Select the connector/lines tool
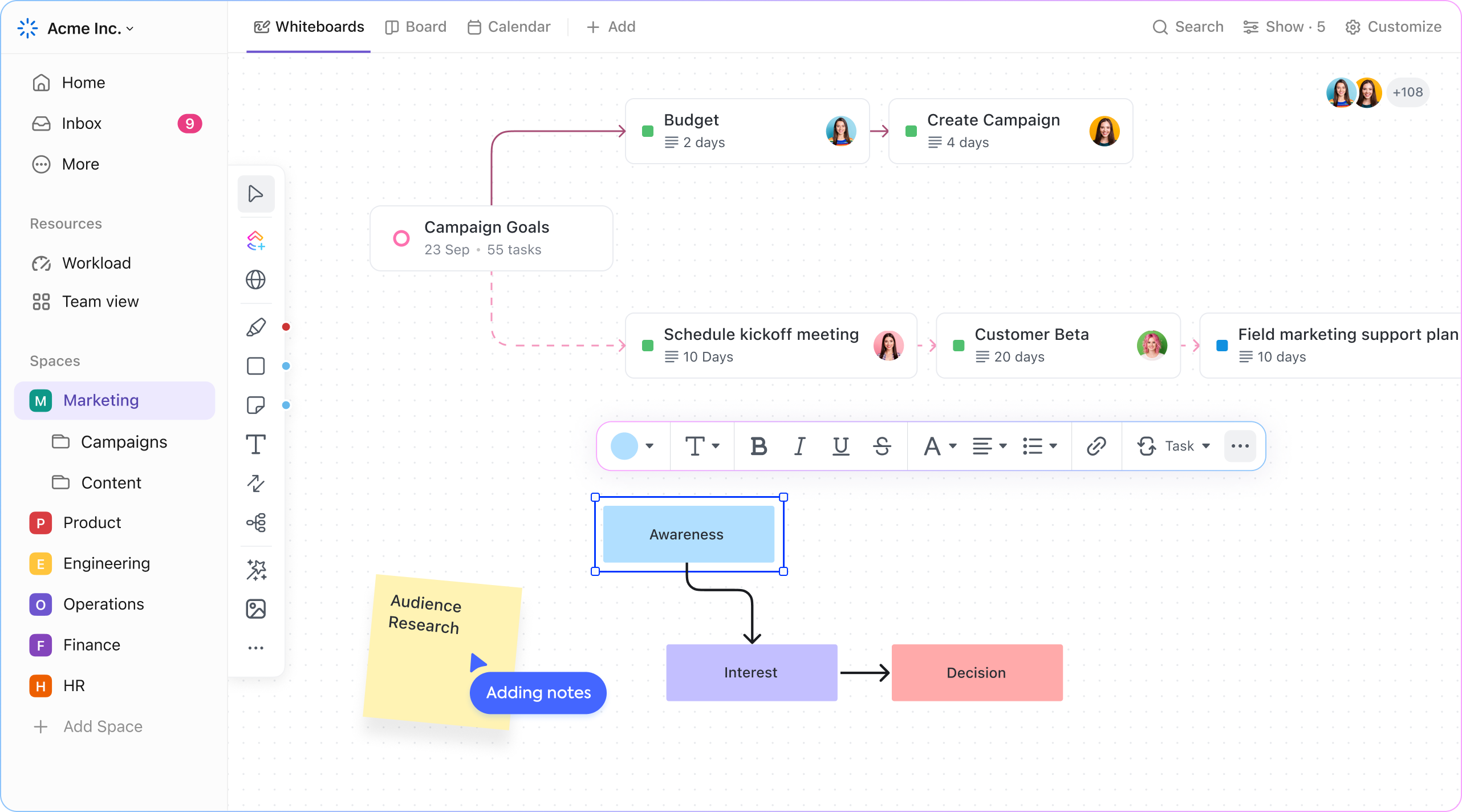Image resolution: width=1462 pixels, height=812 pixels. (x=256, y=484)
